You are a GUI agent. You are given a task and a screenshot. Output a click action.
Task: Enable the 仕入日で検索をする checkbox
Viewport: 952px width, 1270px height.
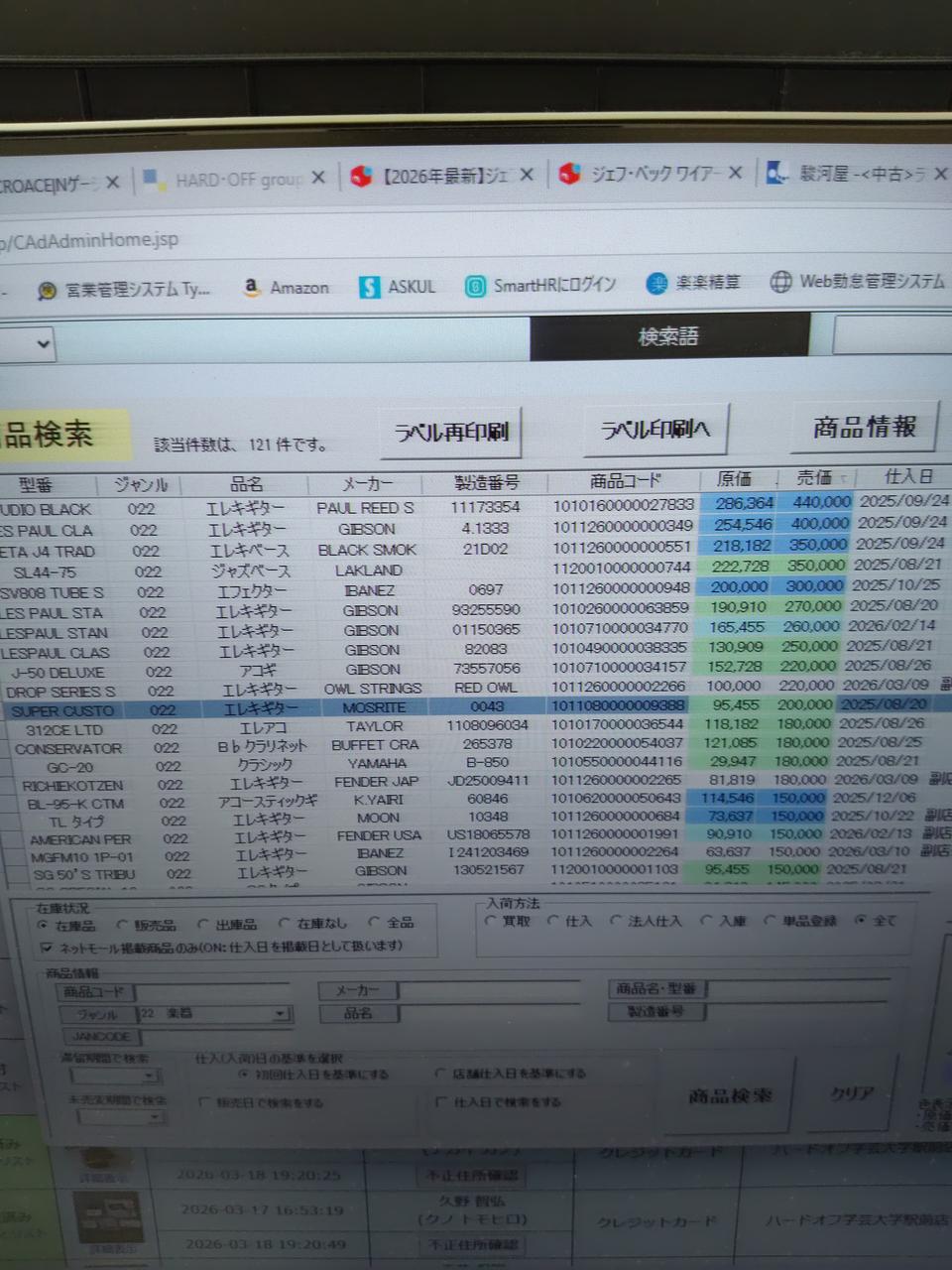pyautogui.click(x=441, y=1101)
